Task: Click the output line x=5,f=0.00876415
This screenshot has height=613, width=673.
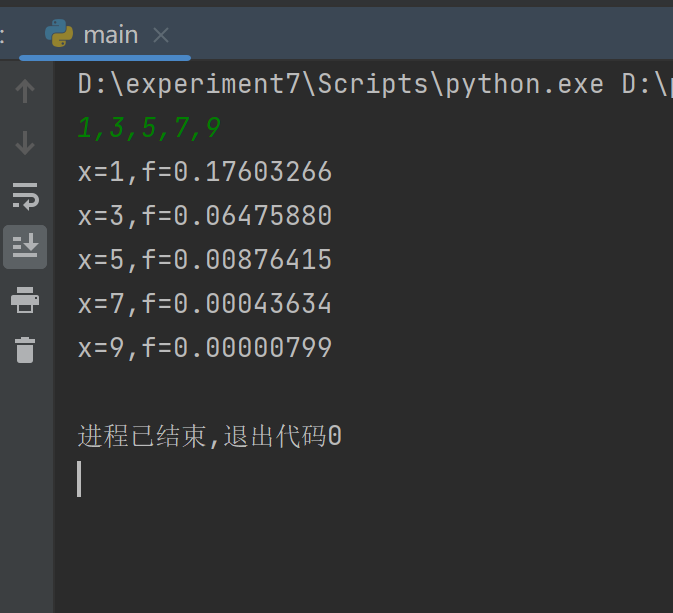Action: coord(205,260)
